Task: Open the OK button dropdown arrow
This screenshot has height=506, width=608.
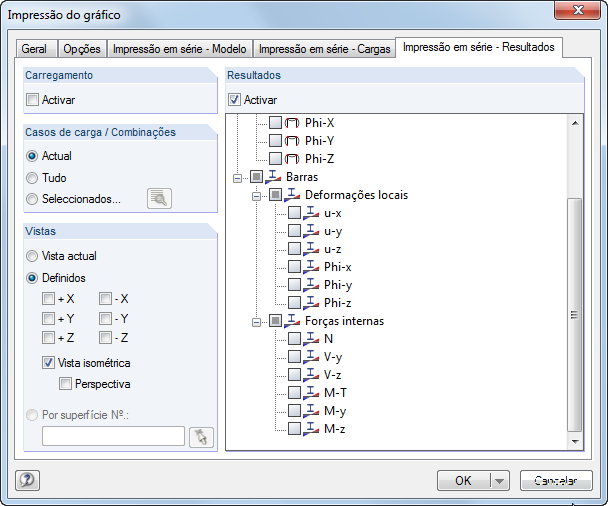Action: tap(499, 480)
